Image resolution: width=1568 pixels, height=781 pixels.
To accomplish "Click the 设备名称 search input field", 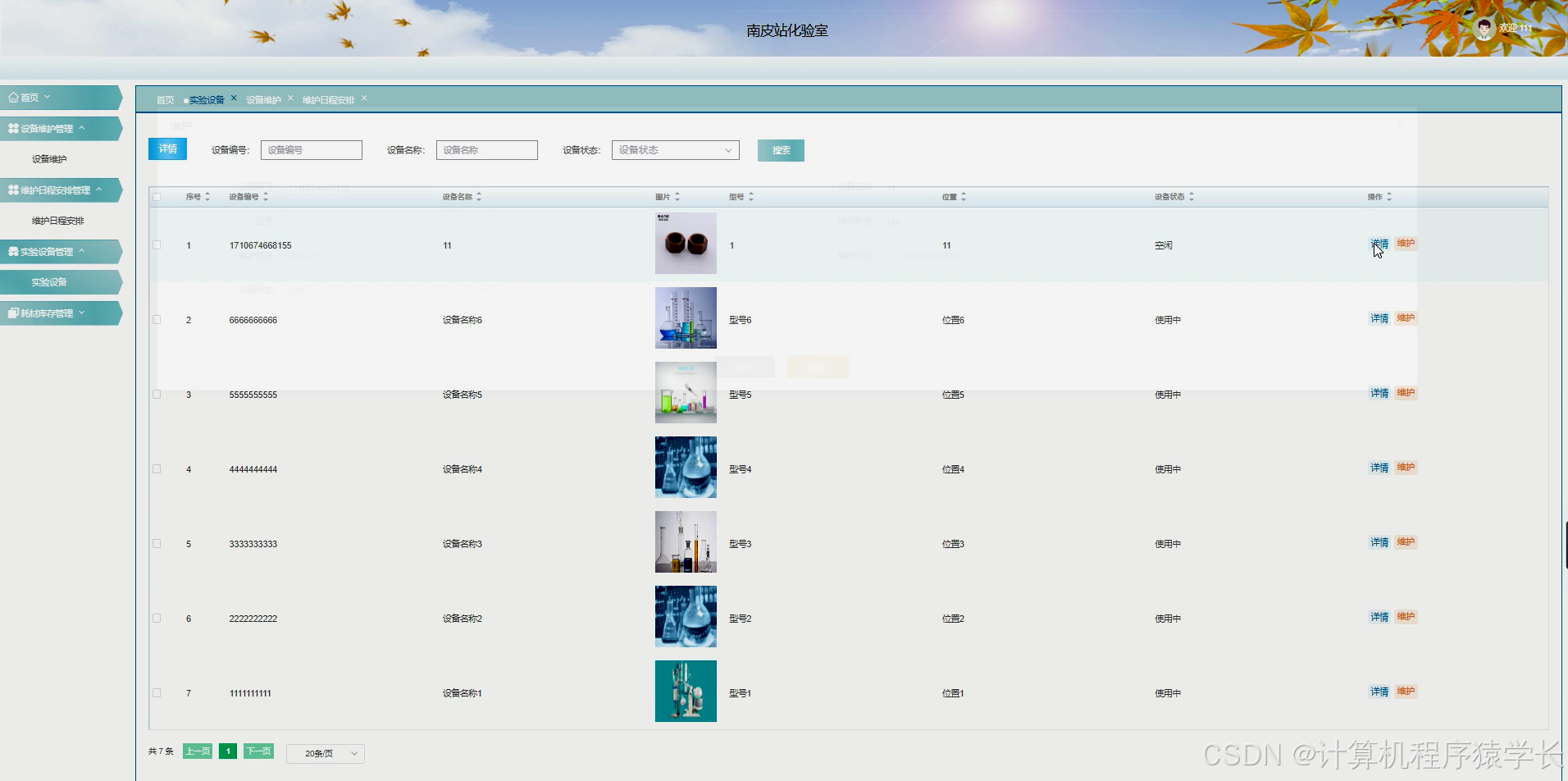I will point(487,150).
